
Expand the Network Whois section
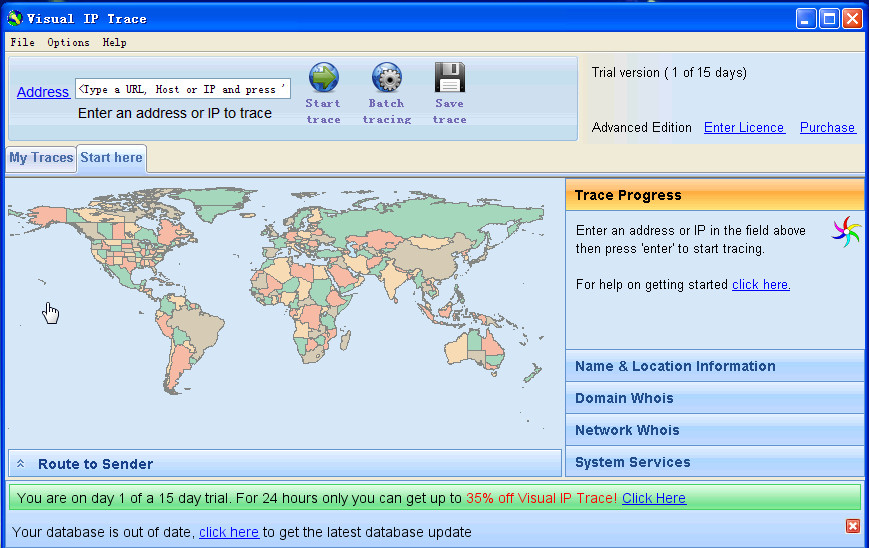[x=714, y=431]
